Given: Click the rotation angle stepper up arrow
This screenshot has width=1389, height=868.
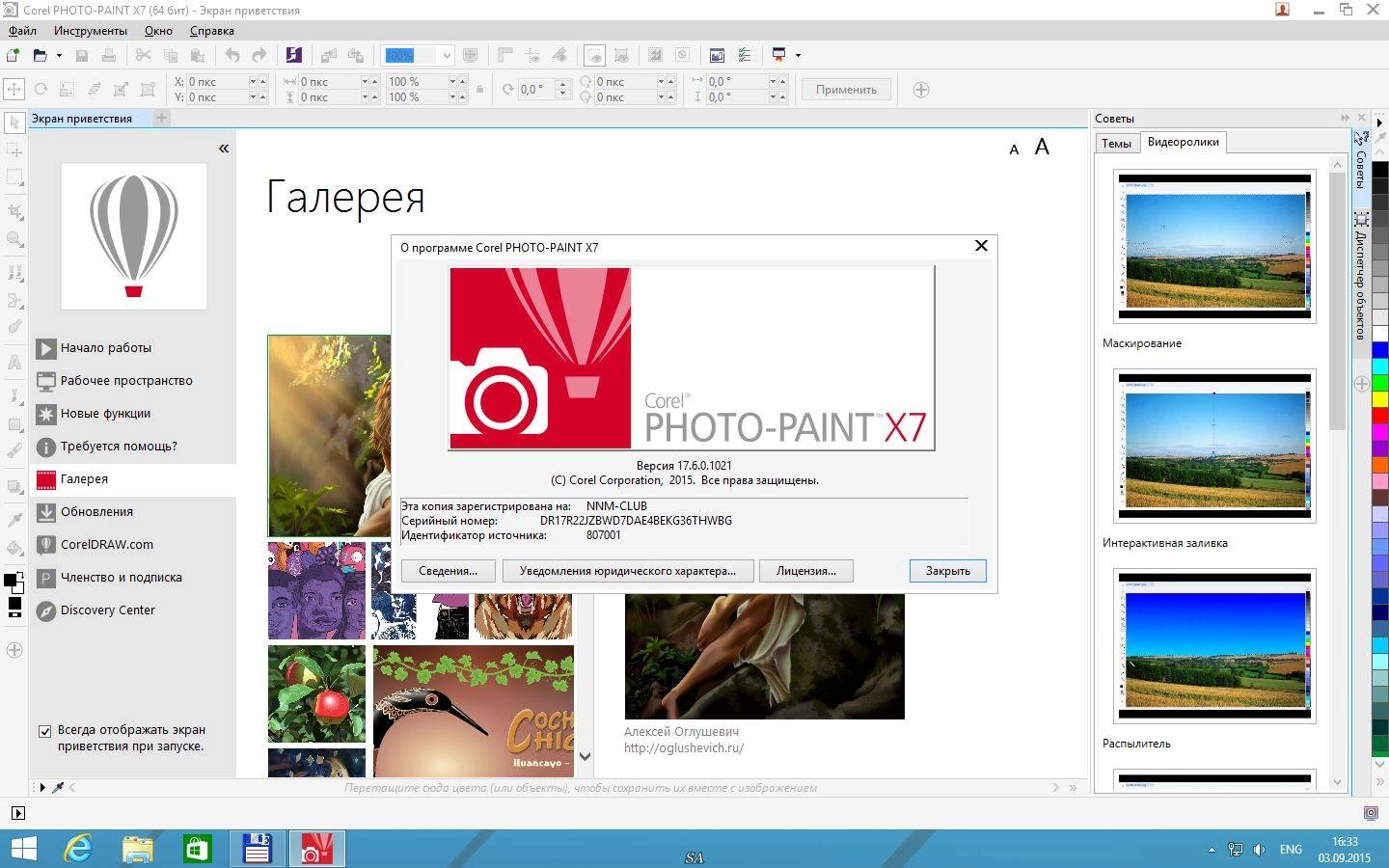Looking at the screenshot, I should tap(563, 85).
